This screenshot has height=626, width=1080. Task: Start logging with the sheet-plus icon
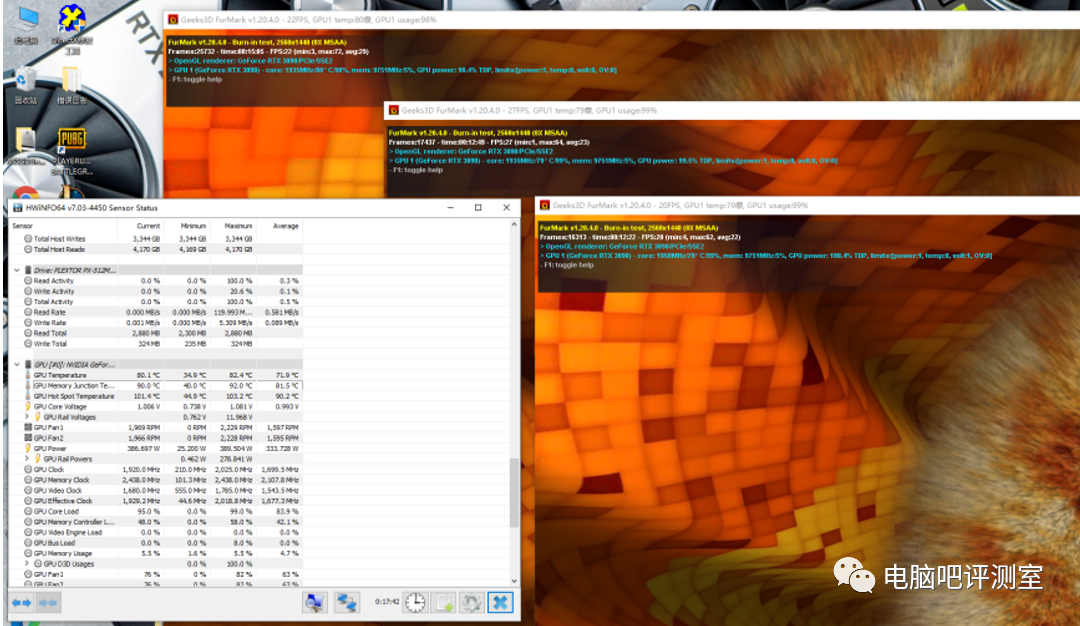[444, 603]
